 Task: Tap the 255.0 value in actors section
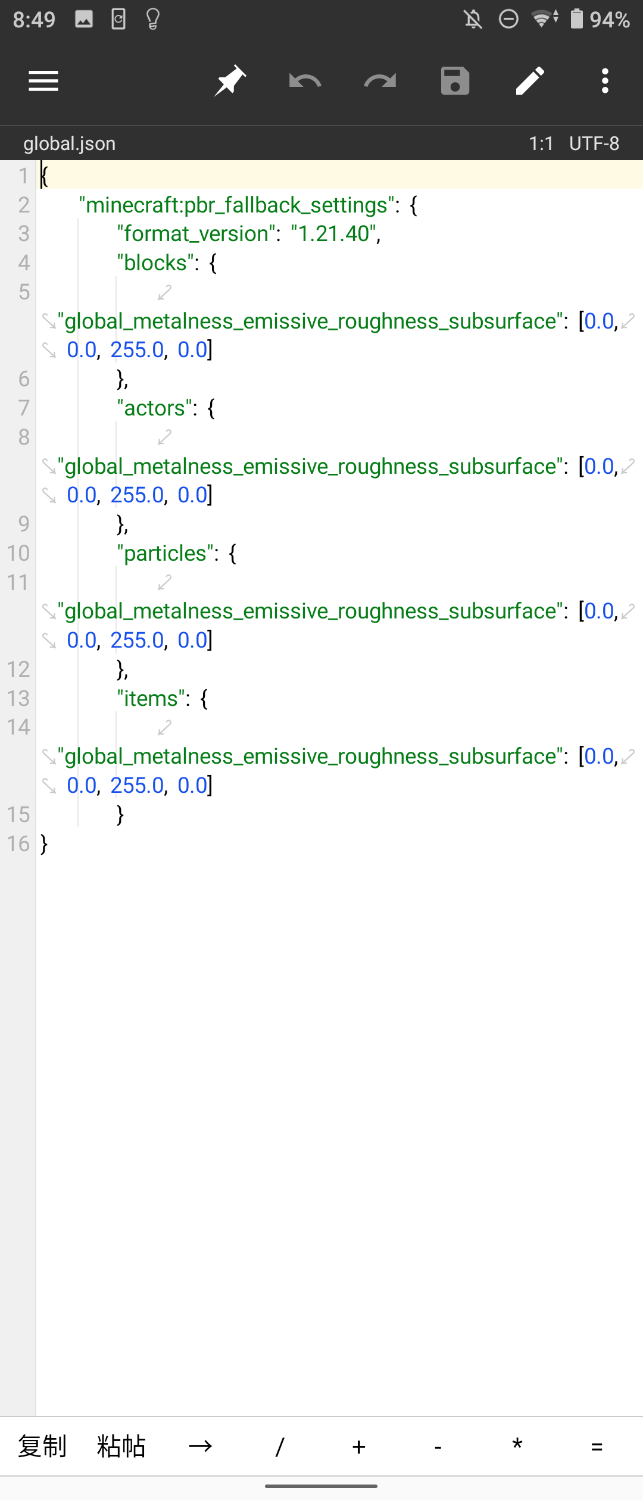138,495
